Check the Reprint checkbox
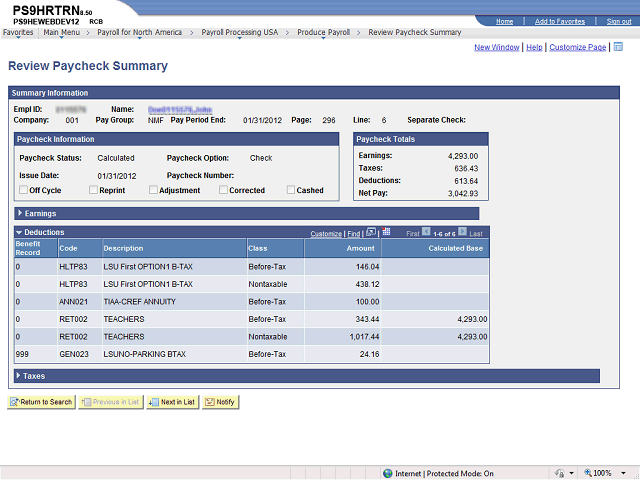 [93, 190]
